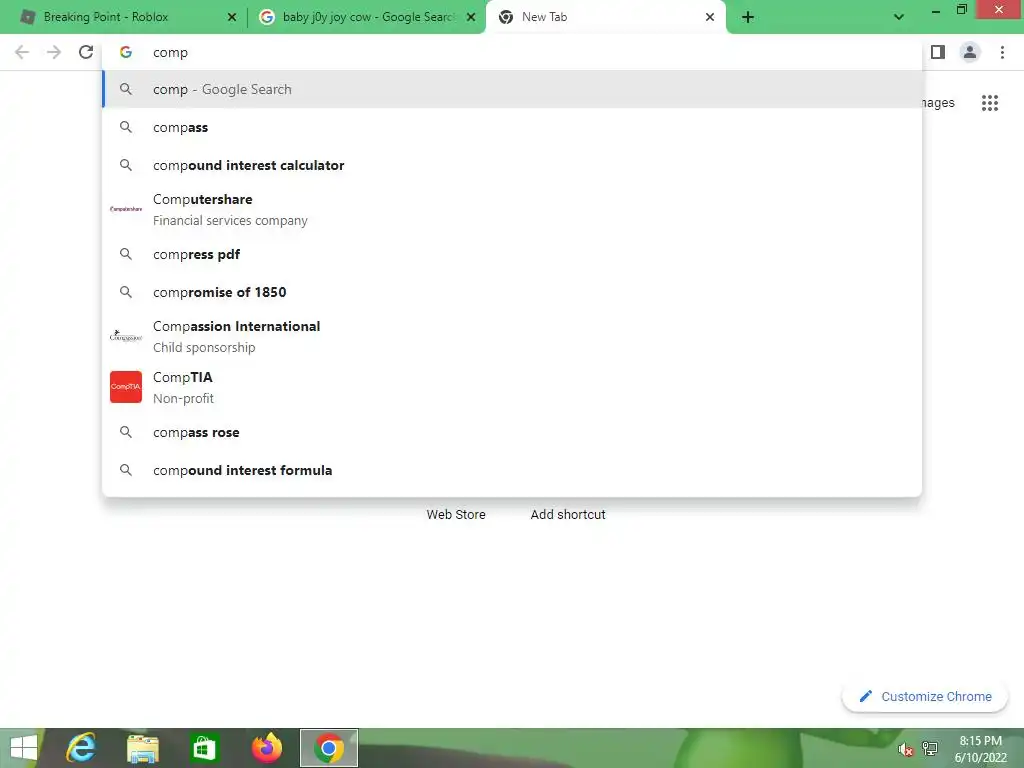Viewport: 1024px width, 768px height.
Task: Expand the tab search chevron
Action: click(x=899, y=17)
